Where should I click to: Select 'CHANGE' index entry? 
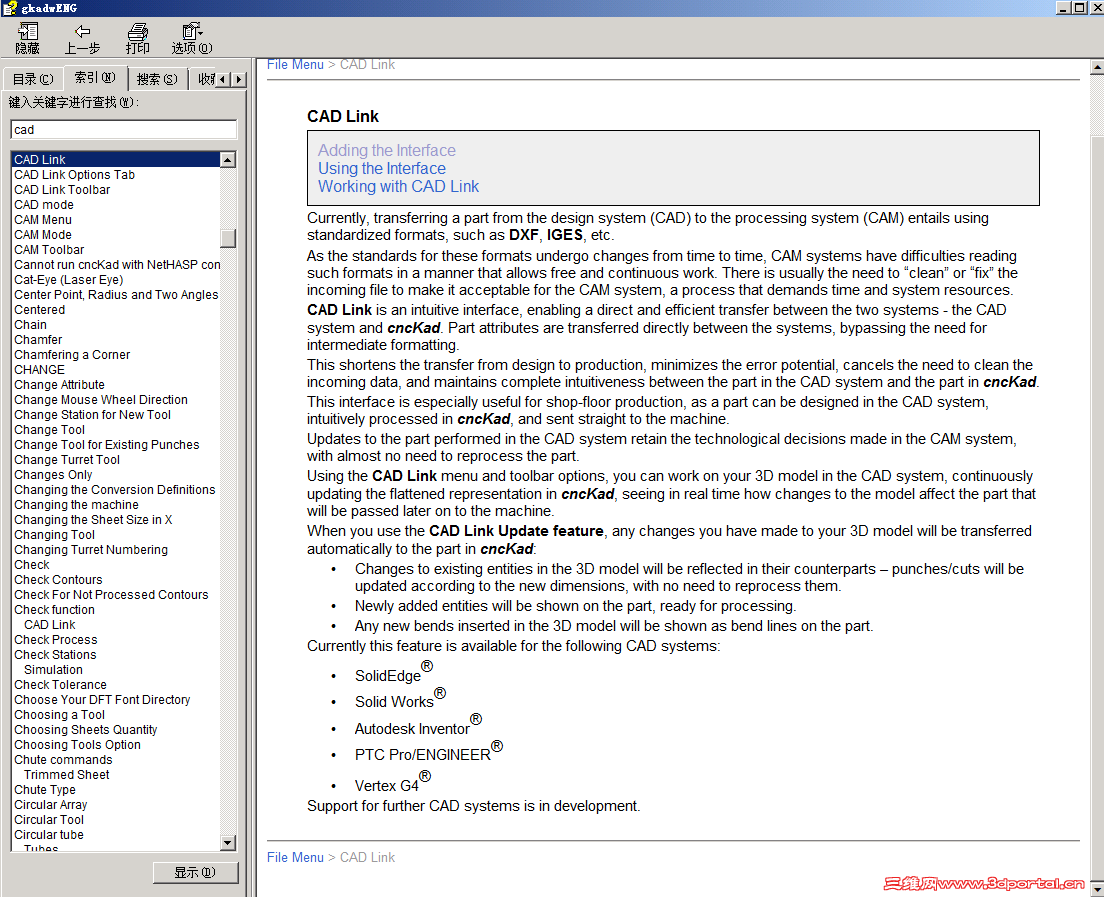pos(39,370)
